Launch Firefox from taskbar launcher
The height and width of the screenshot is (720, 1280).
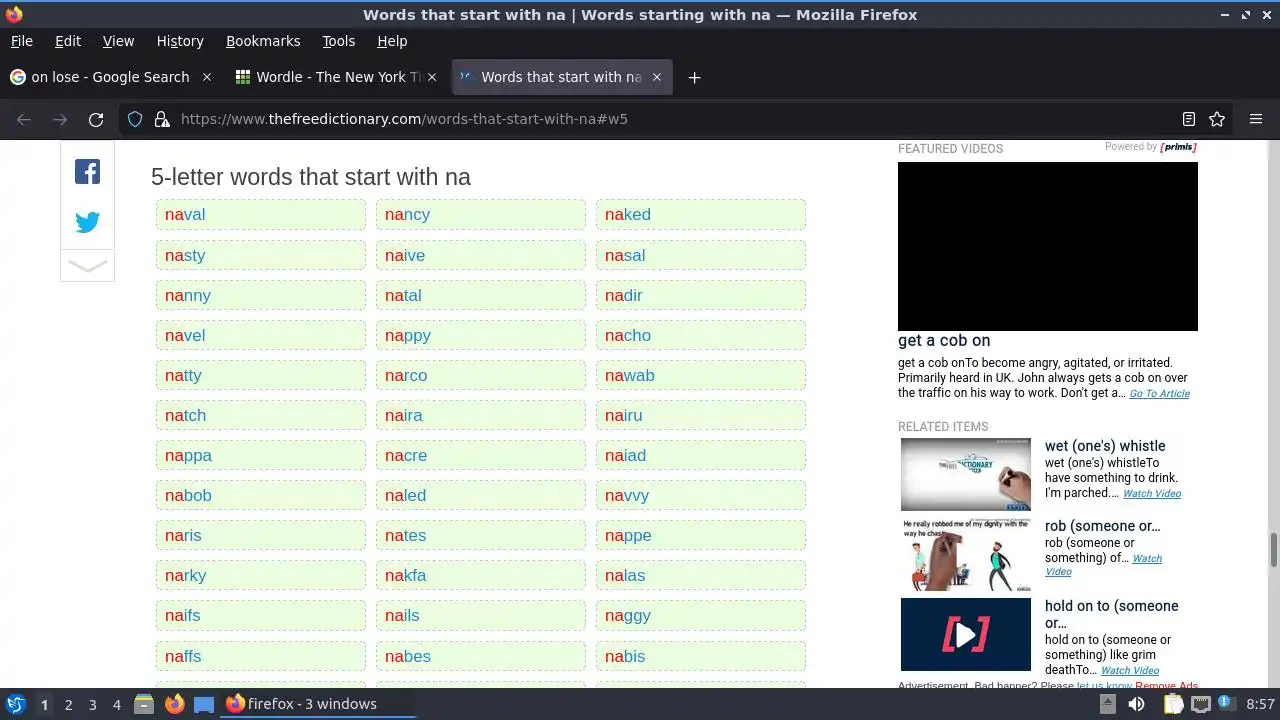174,704
